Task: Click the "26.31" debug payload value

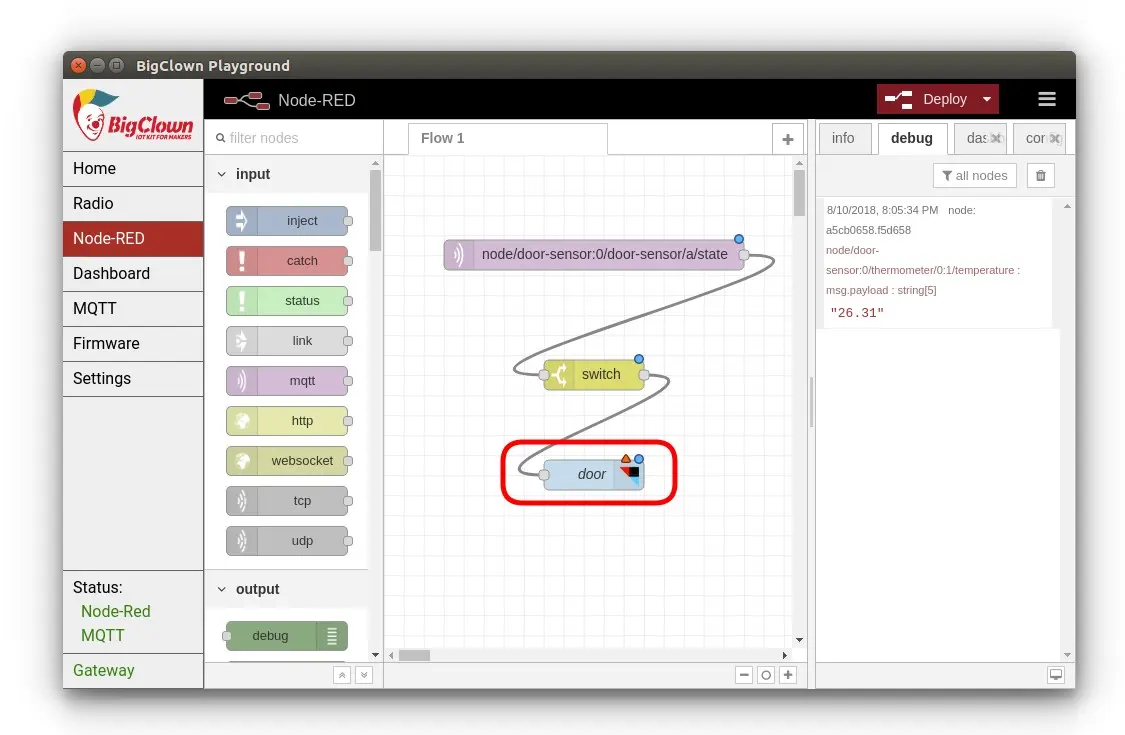Action: pyautogui.click(x=857, y=313)
